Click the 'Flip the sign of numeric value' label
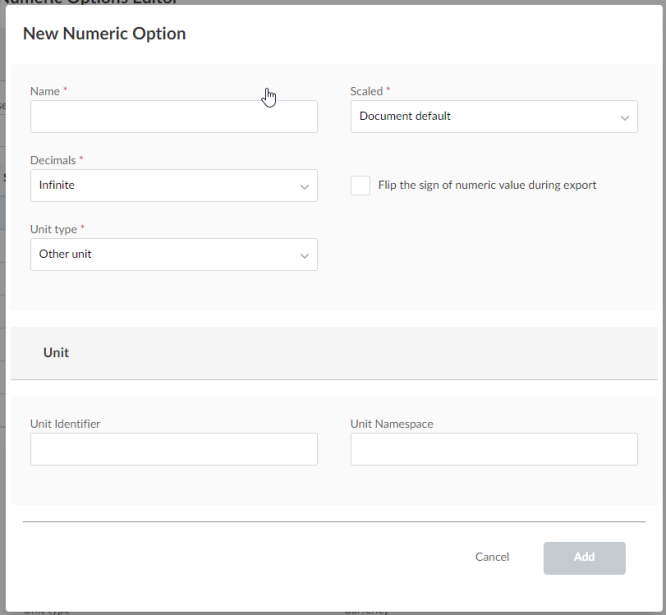666x615 pixels. (x=487, y=186)
